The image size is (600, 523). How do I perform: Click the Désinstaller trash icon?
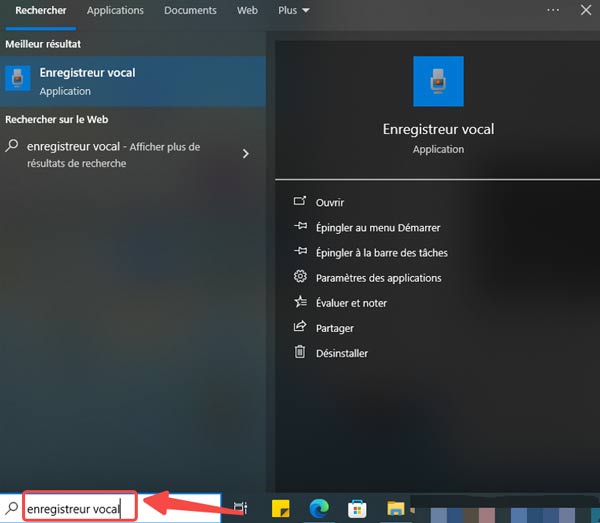[x=299, y=352]
